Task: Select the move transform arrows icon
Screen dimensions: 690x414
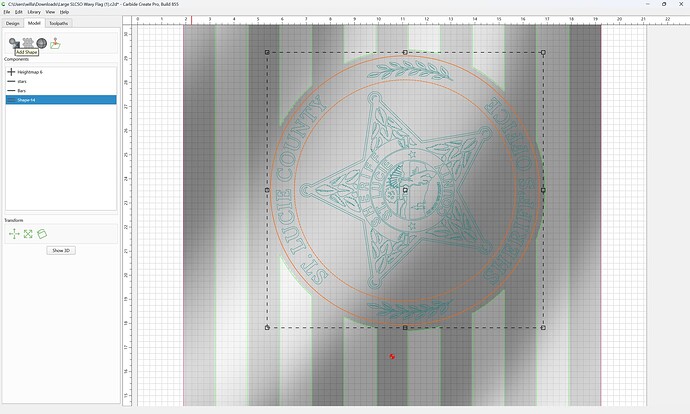Action: pos(14,234)
